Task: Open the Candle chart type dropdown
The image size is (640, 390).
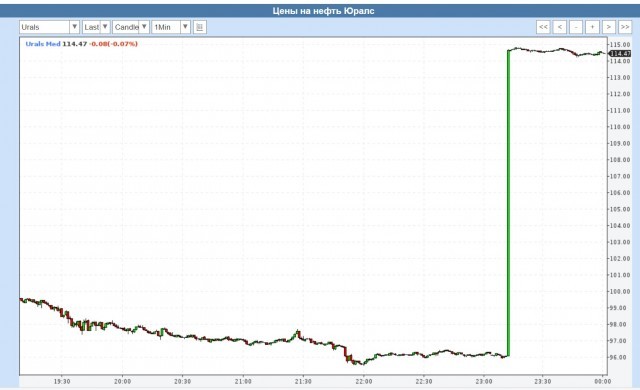Action: click(x=131, y=27)
